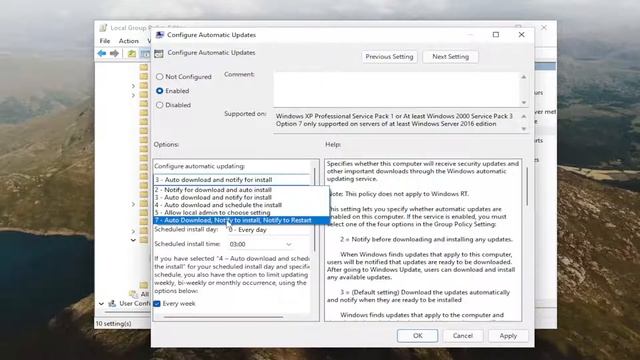The image size is (640, 360).
Task: Choose option 7 Auto Download, Notify to install, Notify to Restart
Action: [241, 220]
